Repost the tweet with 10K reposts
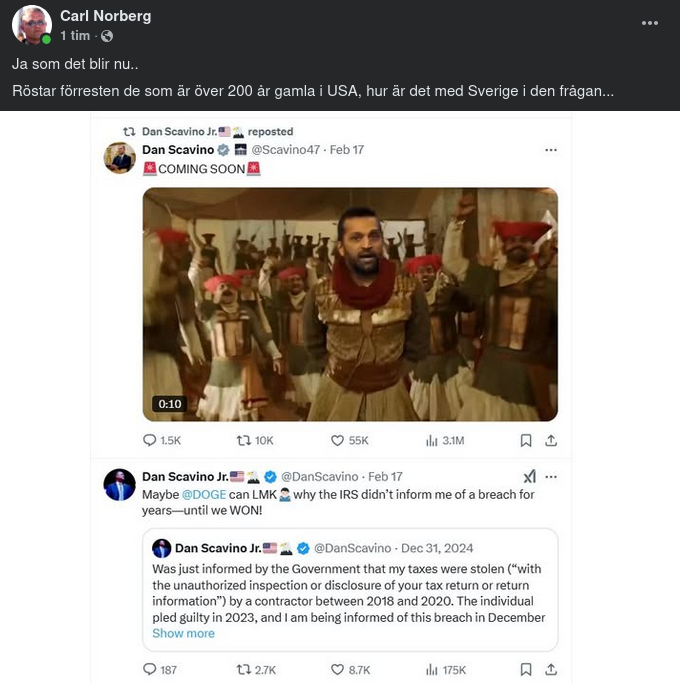 [x=243, y=440]
